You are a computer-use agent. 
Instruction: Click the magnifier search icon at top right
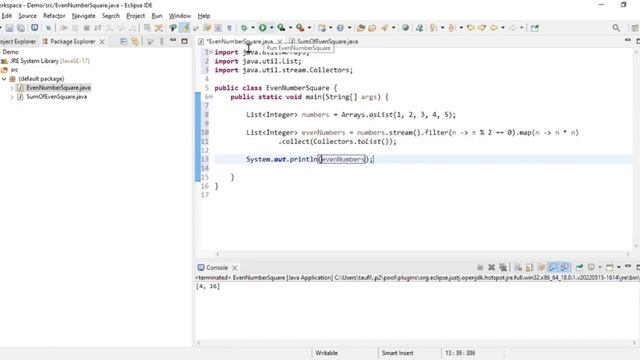pyautogui.click(x=616, y=28)
